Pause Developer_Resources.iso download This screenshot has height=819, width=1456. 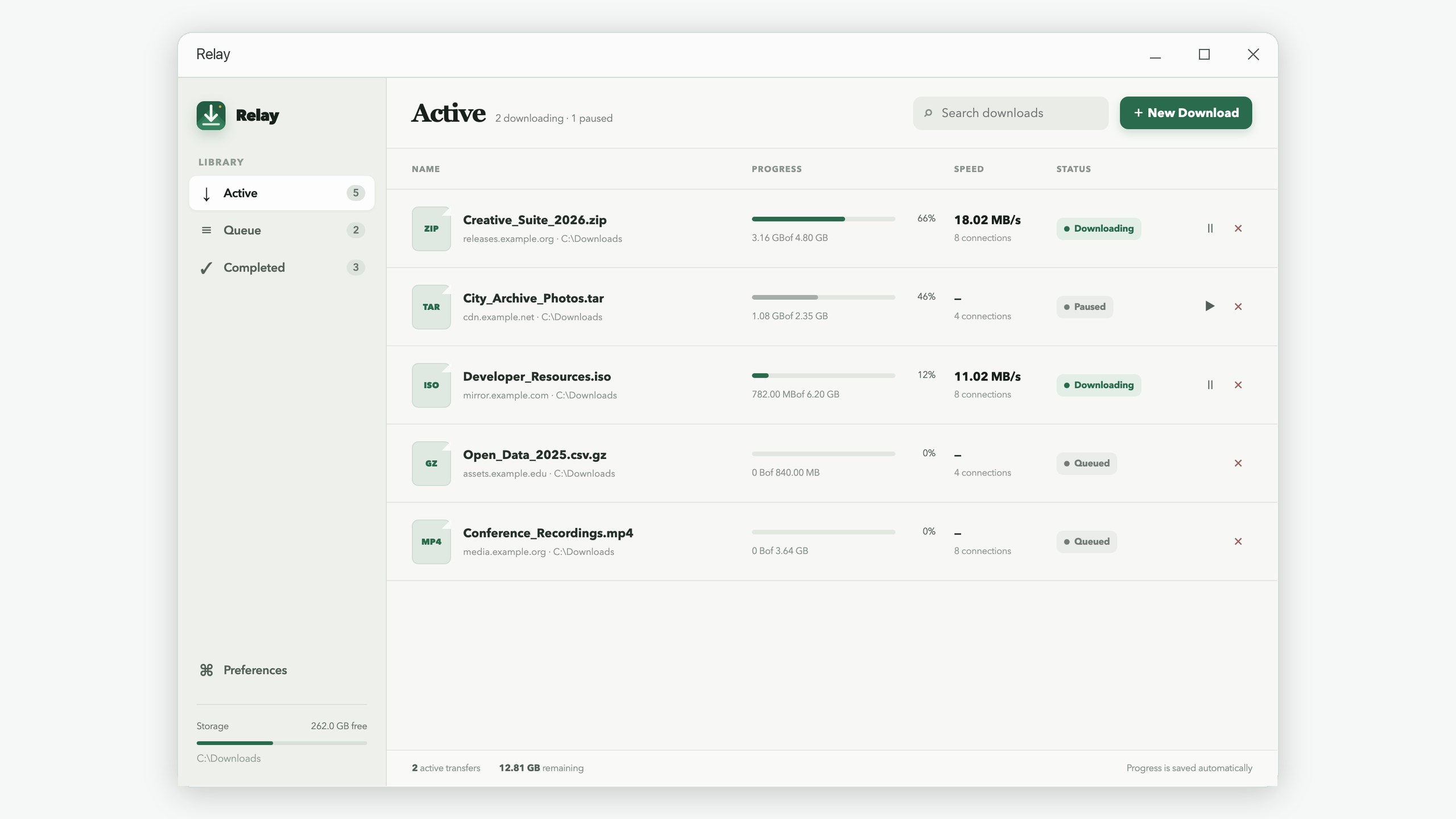click(1210, 385)
